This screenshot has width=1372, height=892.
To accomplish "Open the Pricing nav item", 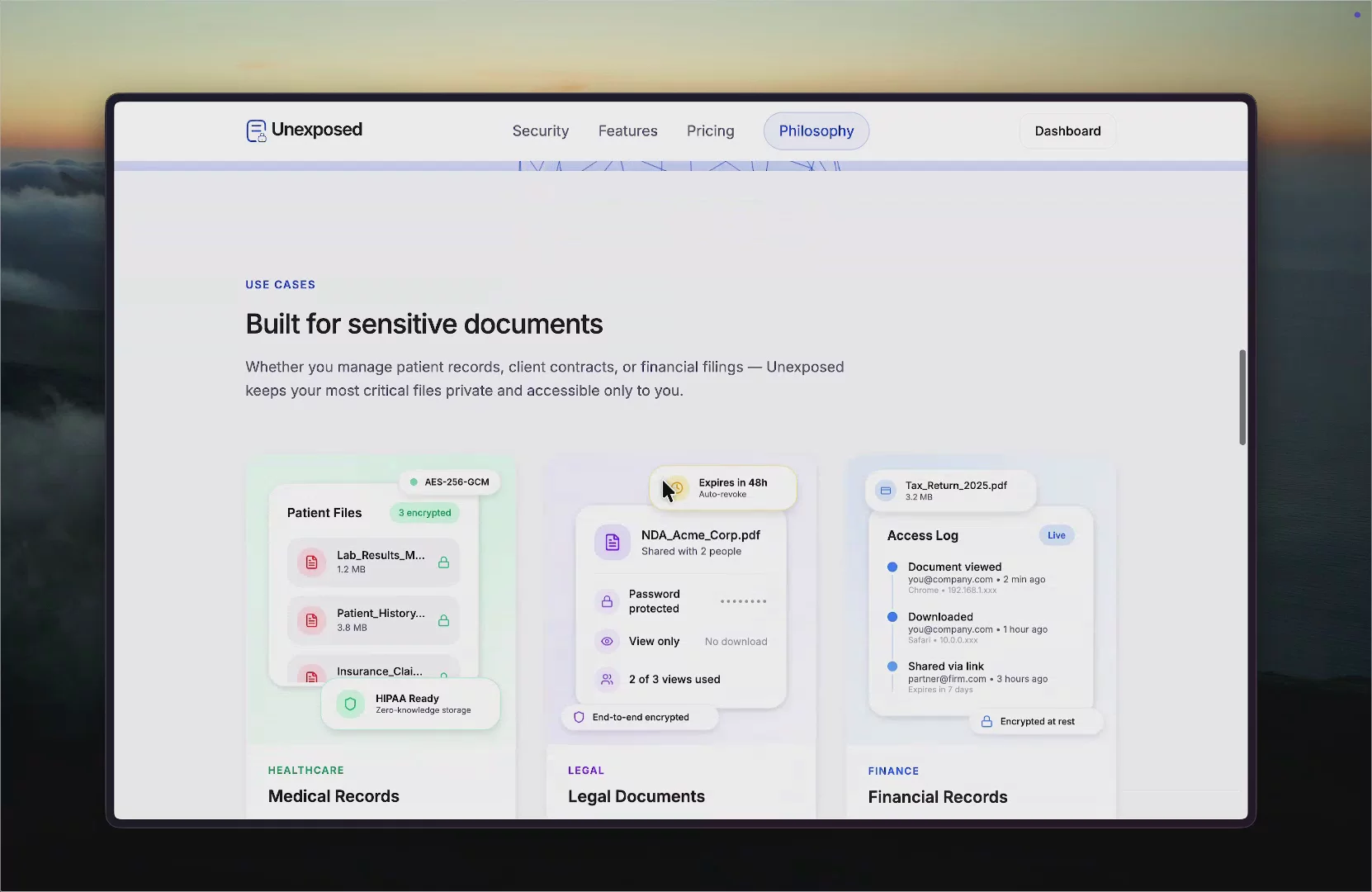I will (x=711, y=130).
